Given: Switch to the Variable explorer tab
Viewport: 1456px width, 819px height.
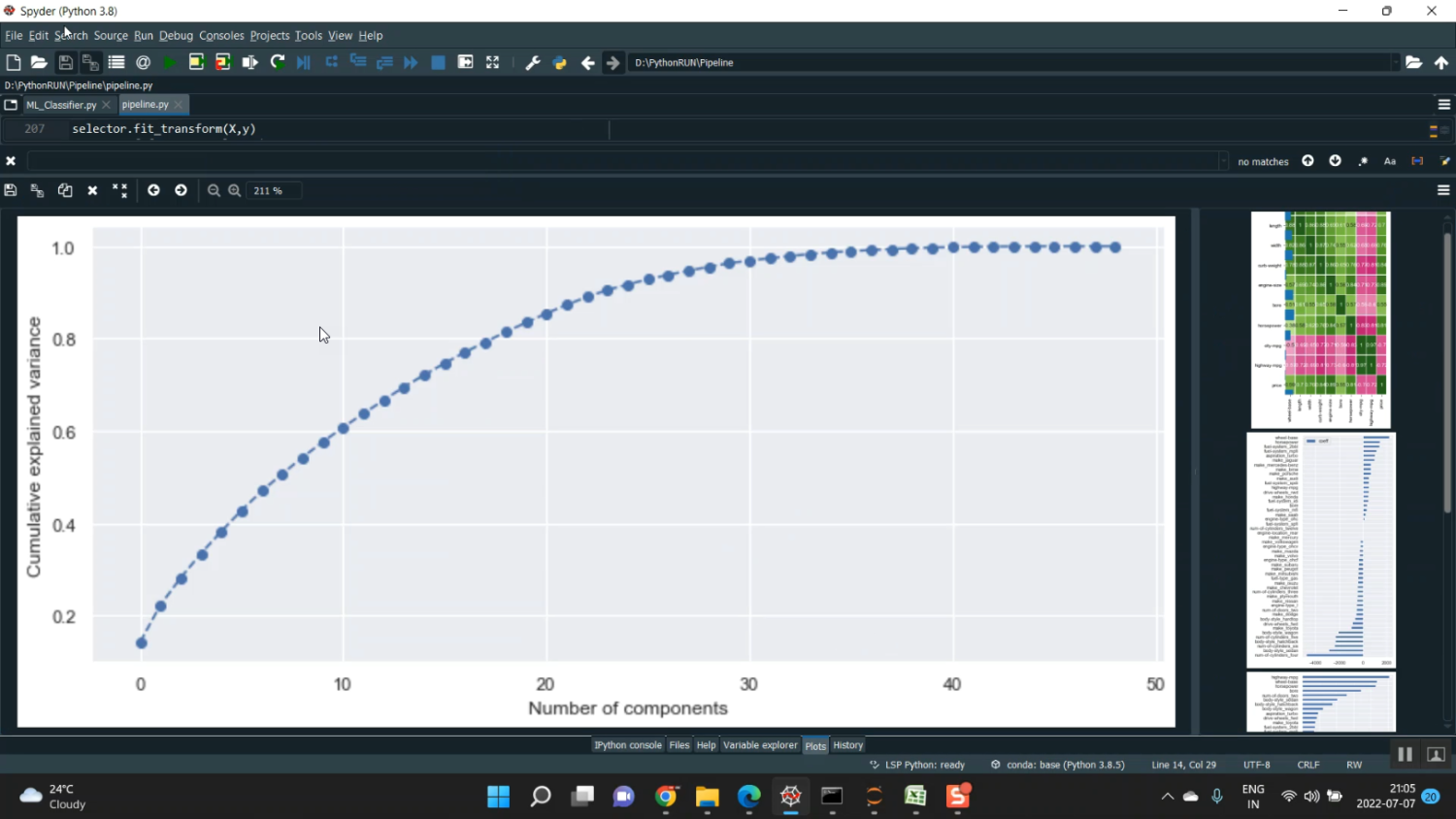Looking at the screenshot, I should 760,745.
